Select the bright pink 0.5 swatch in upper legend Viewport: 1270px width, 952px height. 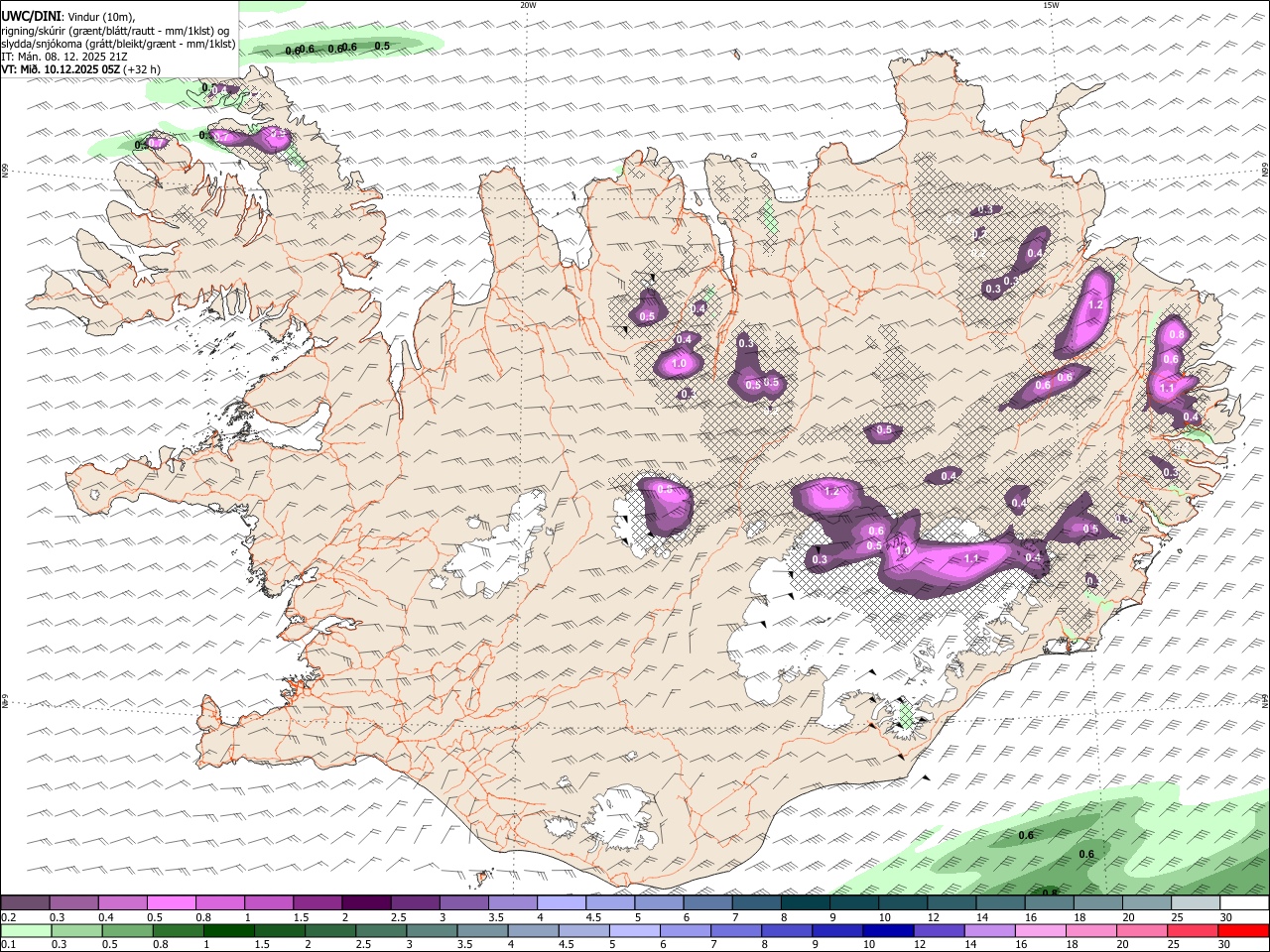171,903
